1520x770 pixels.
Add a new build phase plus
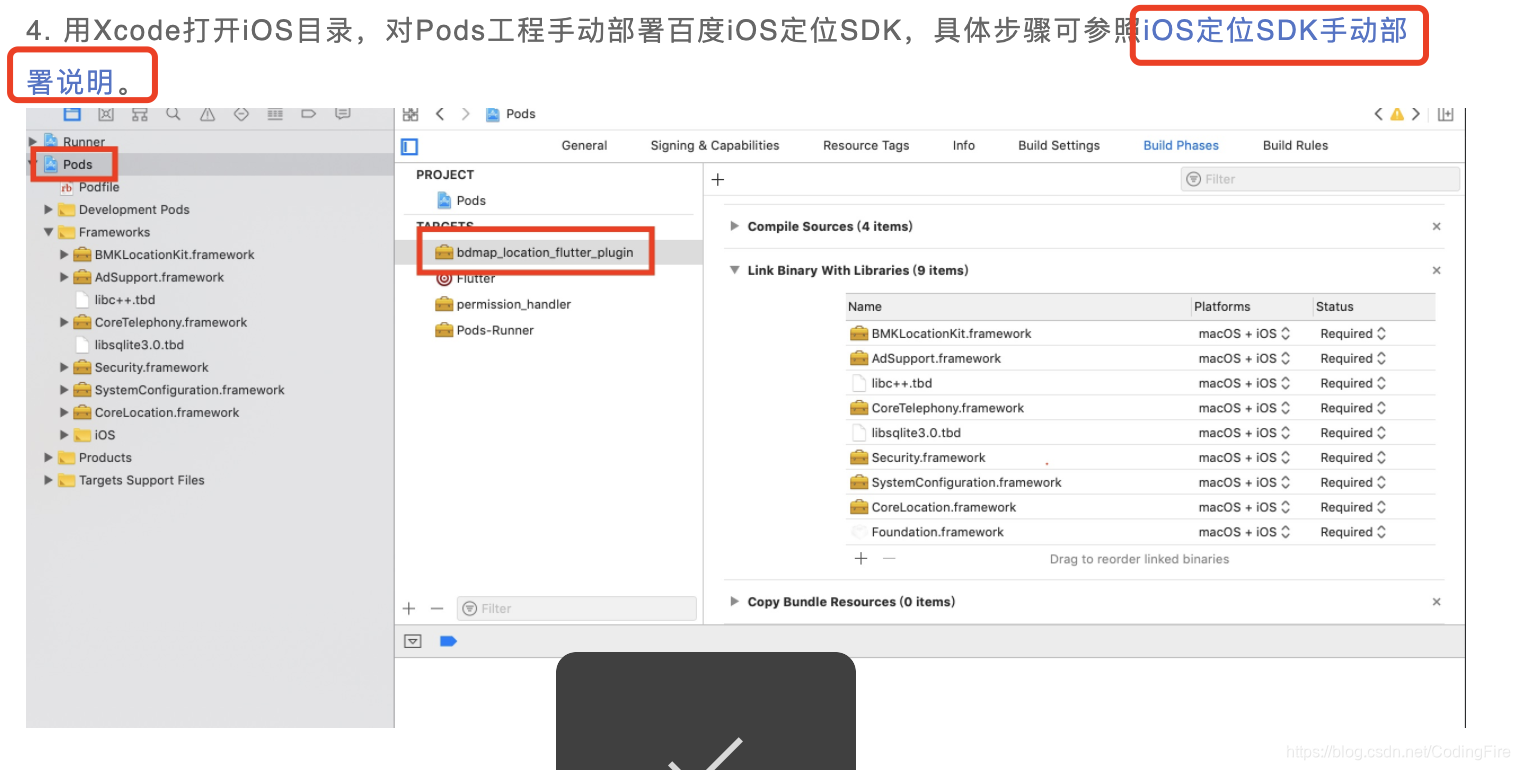[717, 180]
